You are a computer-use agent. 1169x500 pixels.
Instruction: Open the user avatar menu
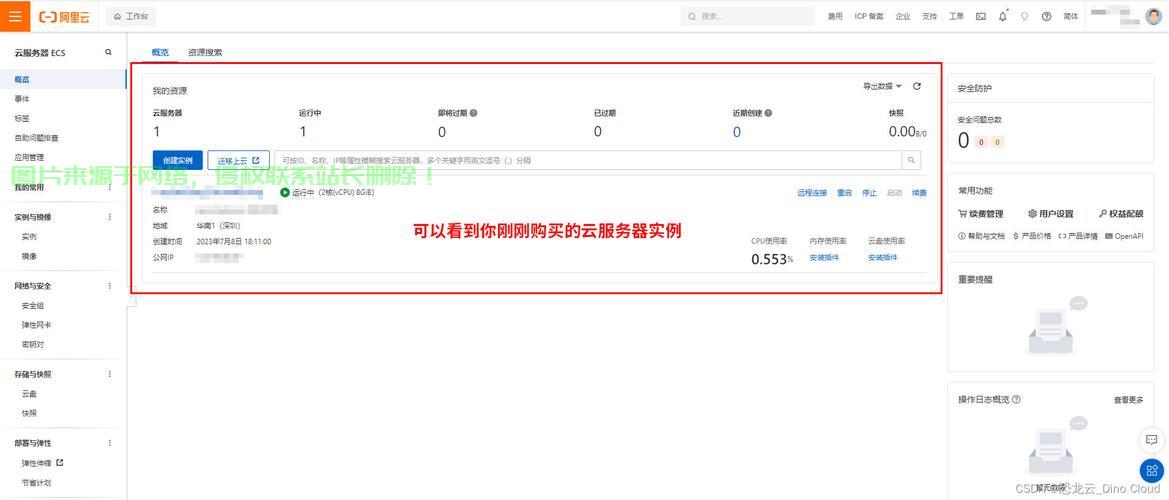coord(1153,16)
